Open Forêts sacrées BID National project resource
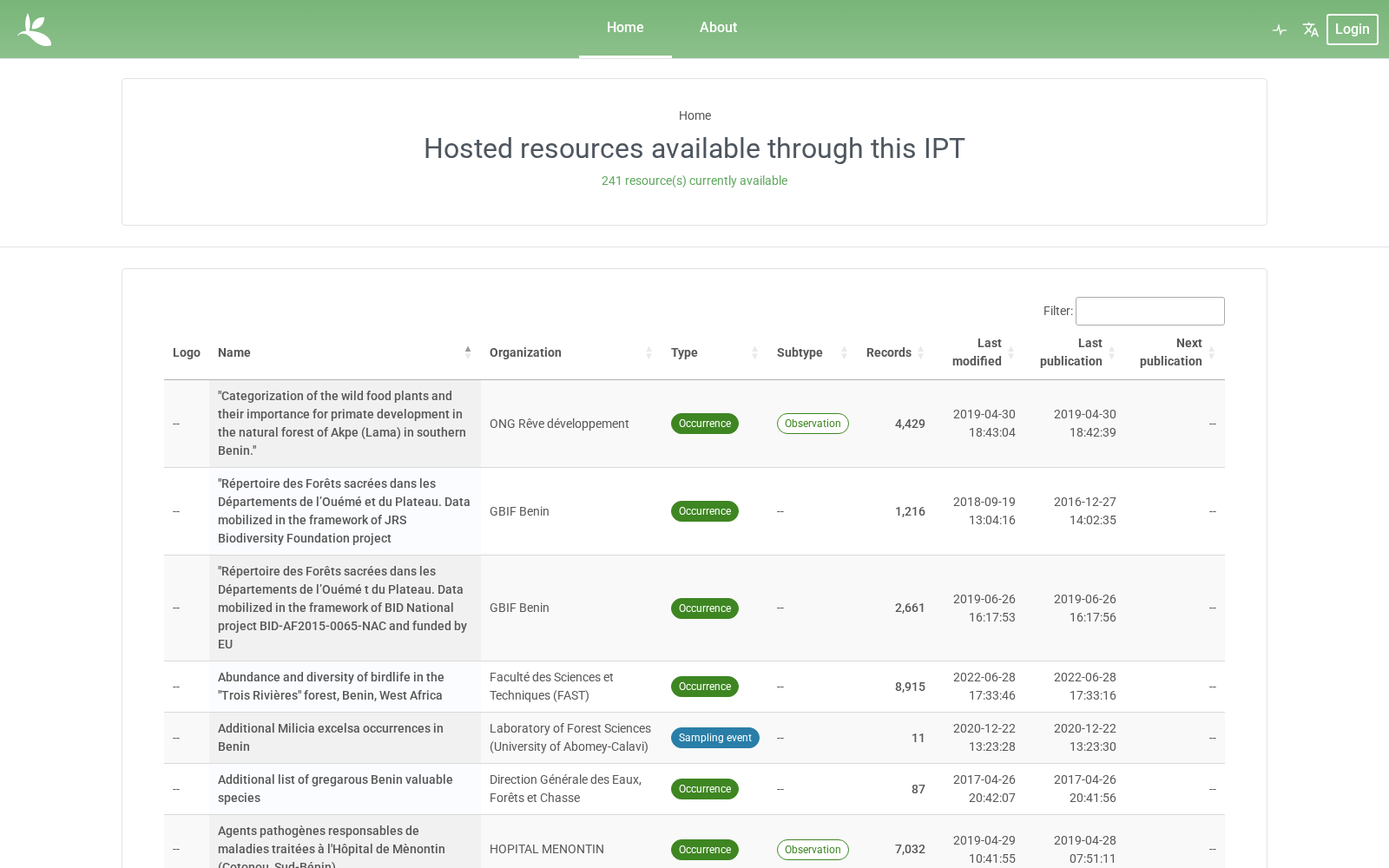The image size is (1389, 868). (x=342, y=608)
